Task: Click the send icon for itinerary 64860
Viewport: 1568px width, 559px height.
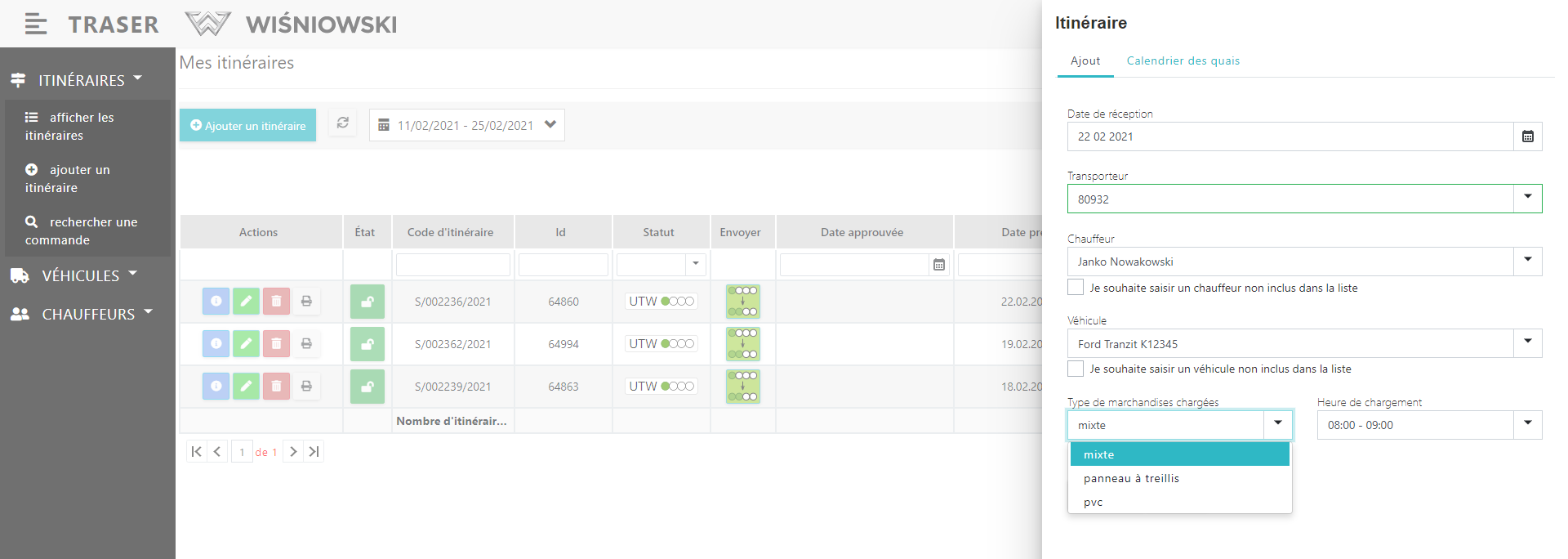Action: click(742, 302)
